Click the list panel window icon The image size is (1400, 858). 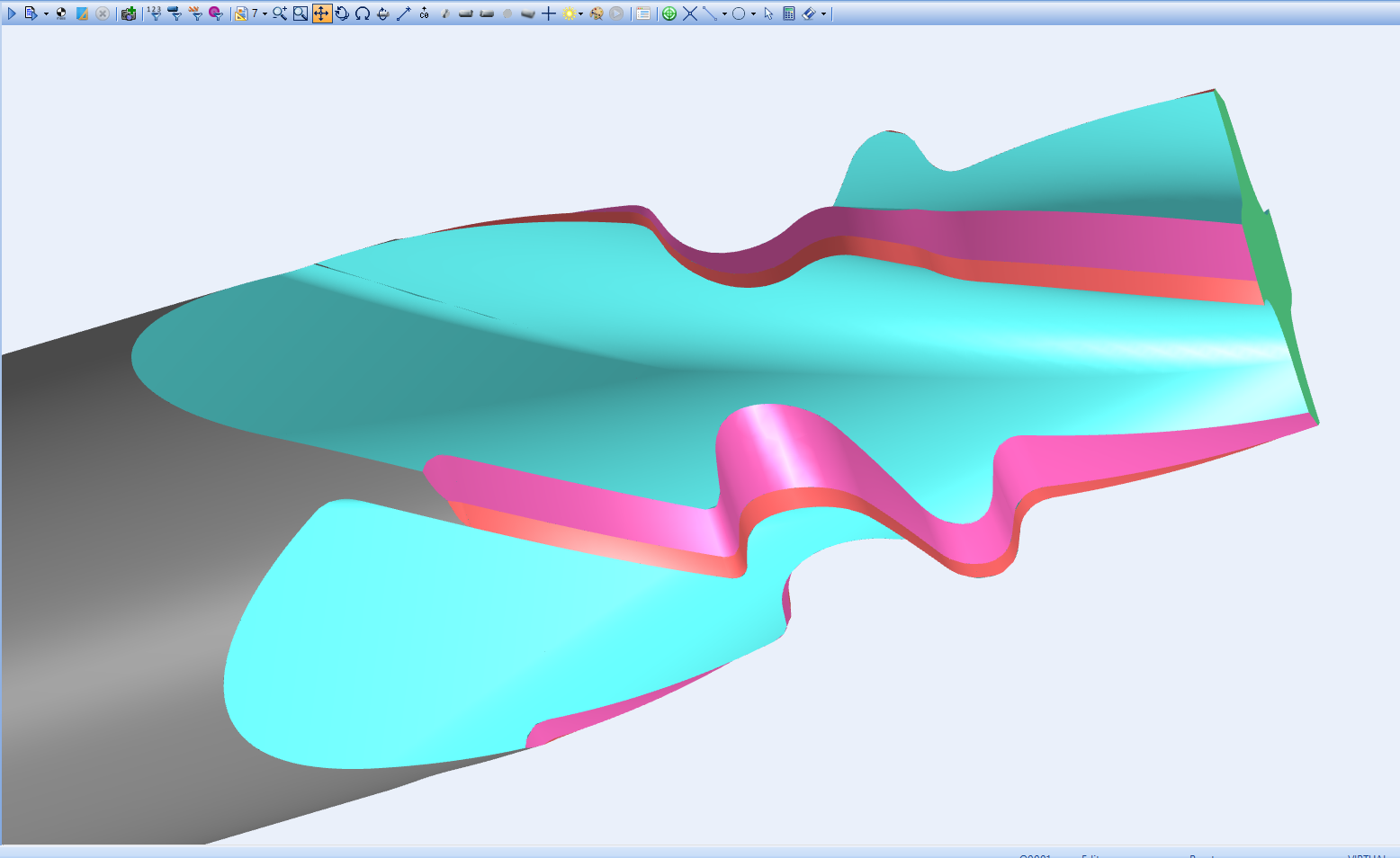[x=643, y=13]
